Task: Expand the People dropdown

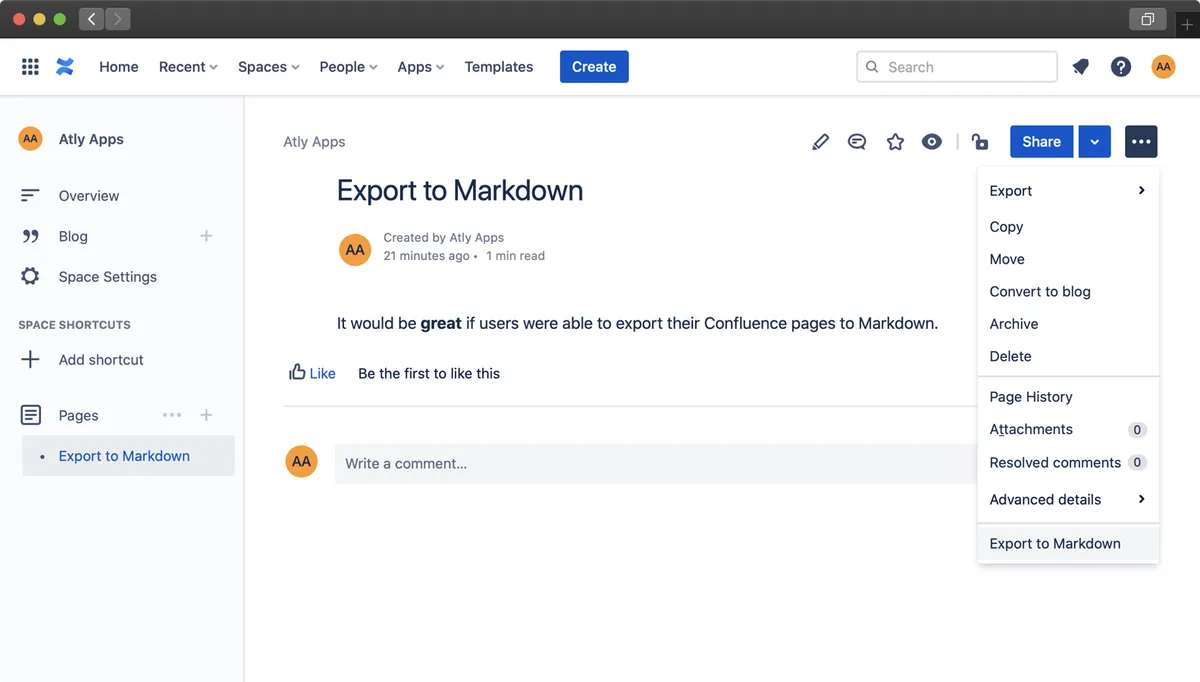Action: click(x=348, y=67)
